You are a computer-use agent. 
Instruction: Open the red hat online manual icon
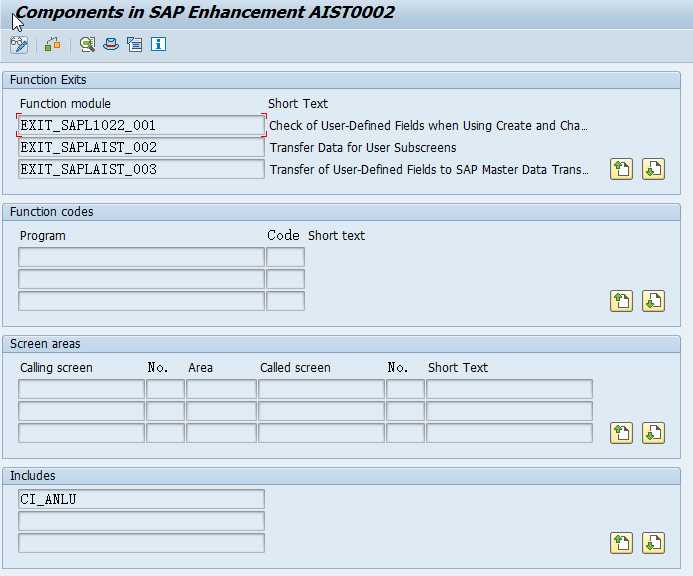[111, 44]
